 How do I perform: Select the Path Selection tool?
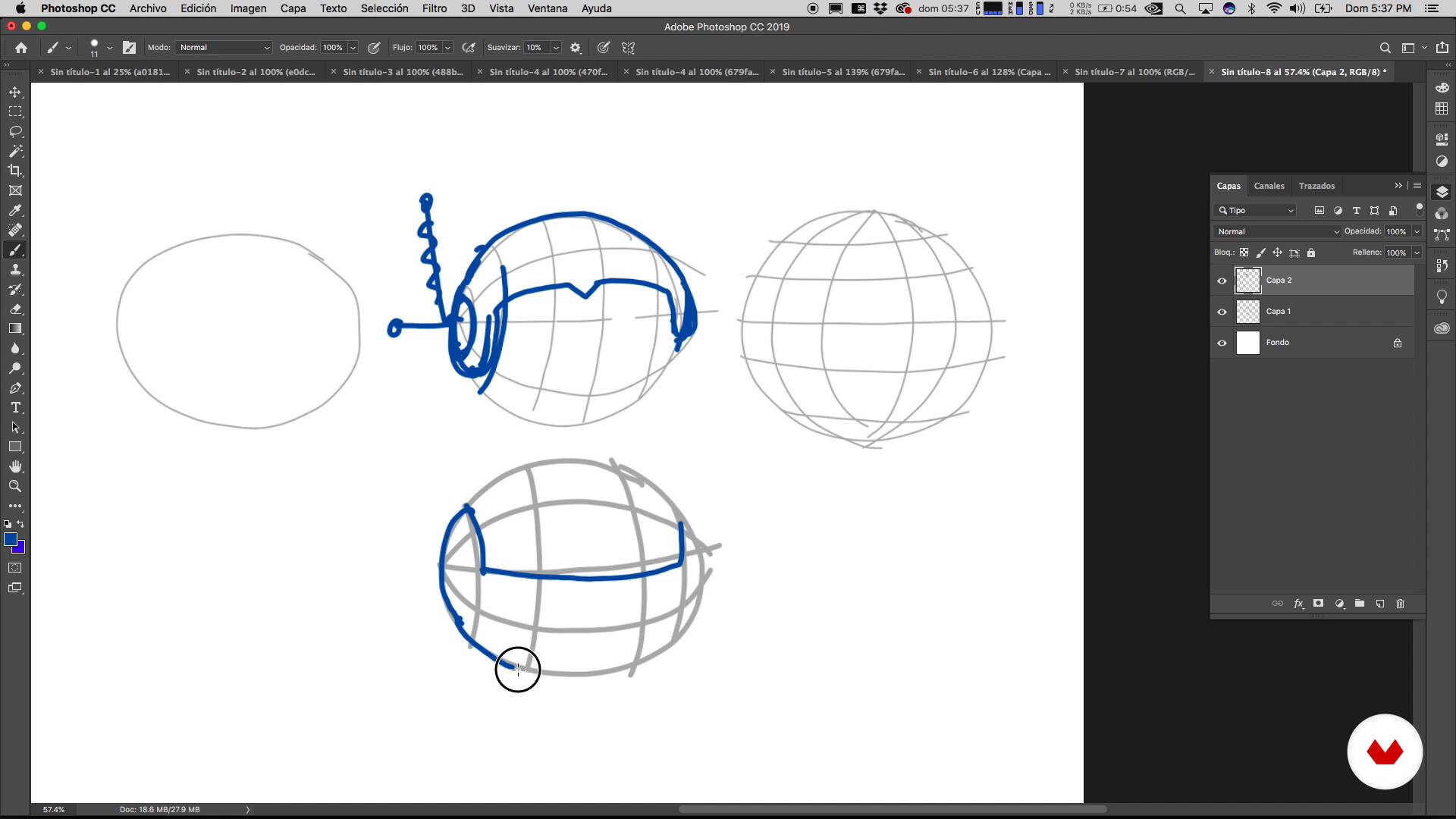tap(15, 428)
